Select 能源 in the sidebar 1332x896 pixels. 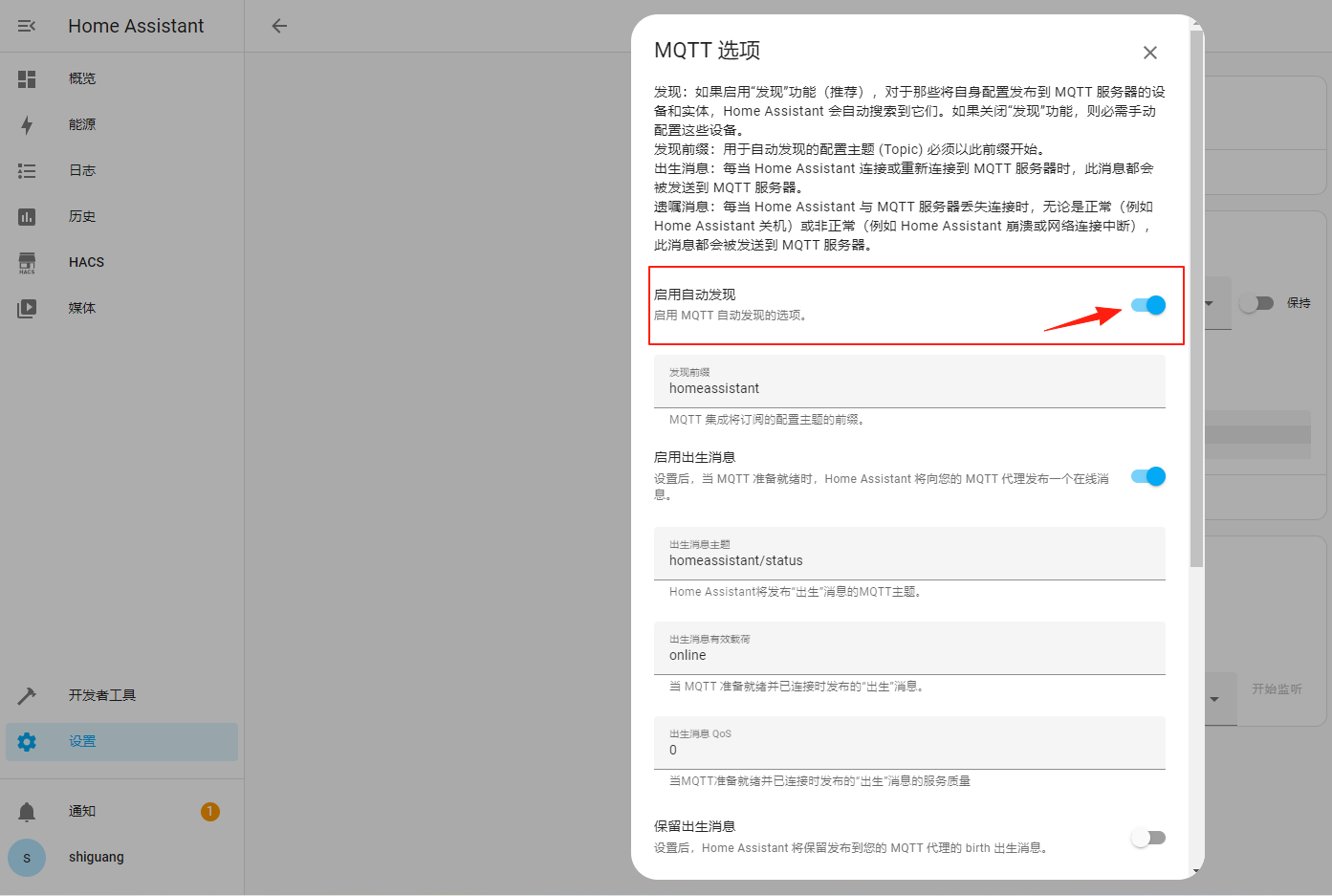tap(121, 124)
